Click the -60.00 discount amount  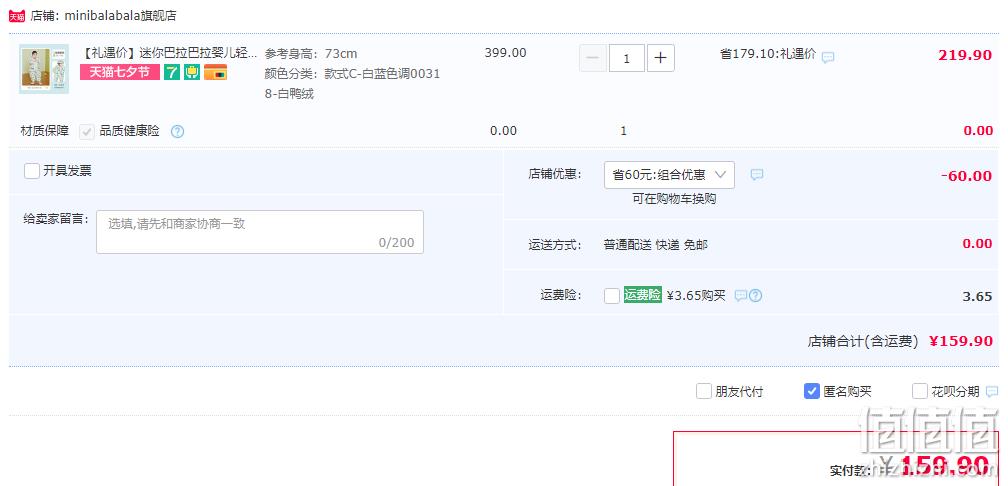966,176
